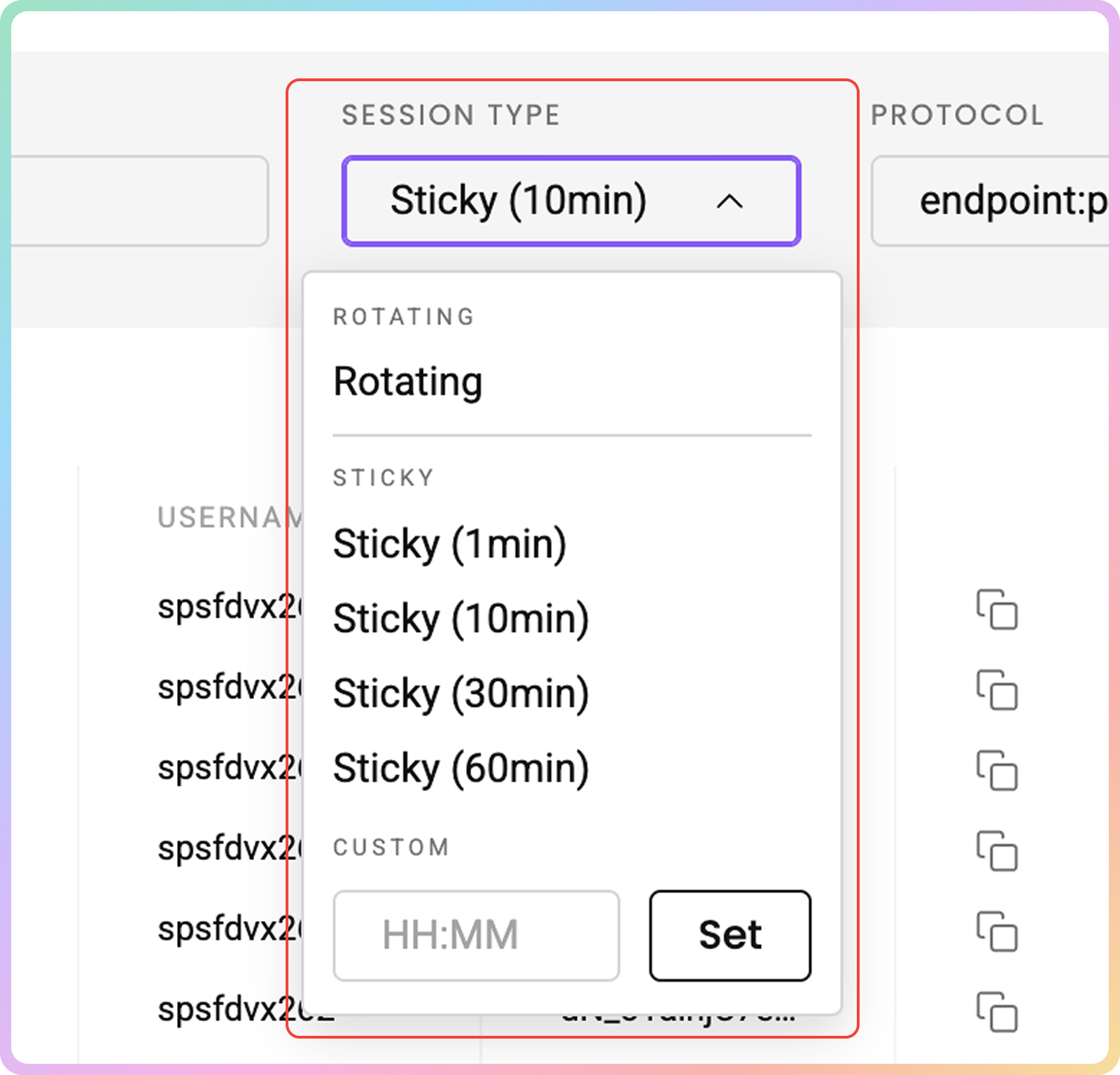Click the Set custom duration button
Viewport: 1120px width, 1075px height.
click(730, 936)
